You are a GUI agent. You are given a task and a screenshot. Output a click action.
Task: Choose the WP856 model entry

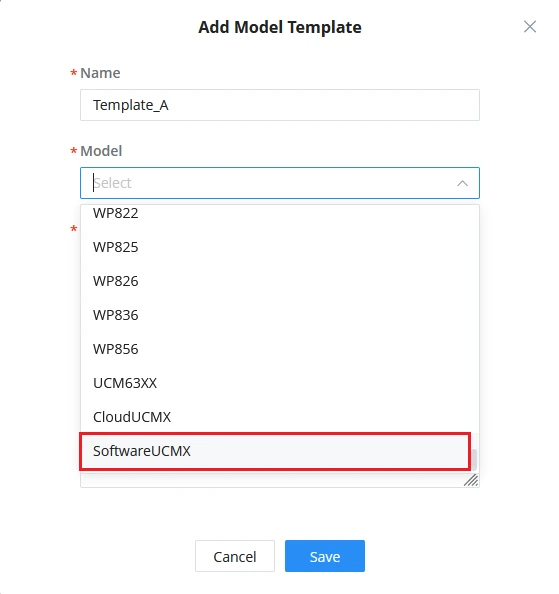click(x=280, y=349)
